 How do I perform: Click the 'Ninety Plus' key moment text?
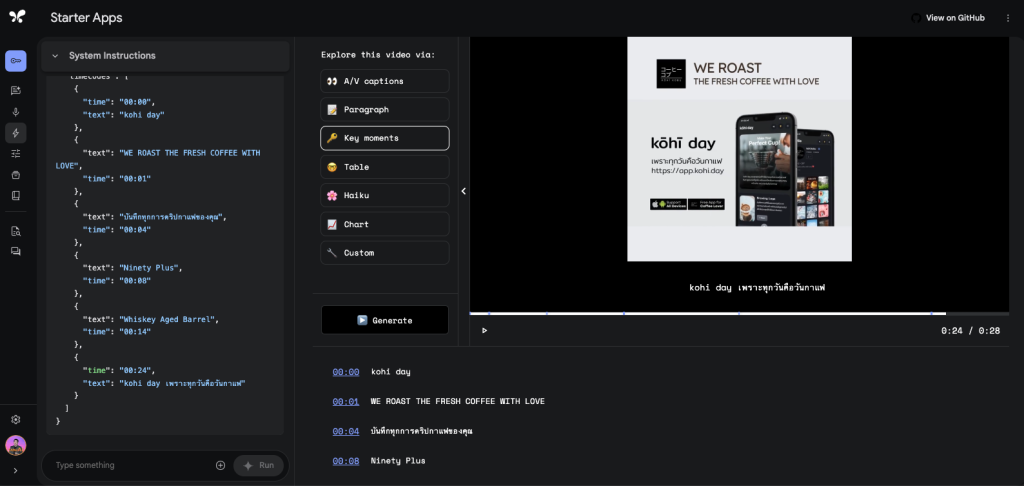tap(398, 461)
